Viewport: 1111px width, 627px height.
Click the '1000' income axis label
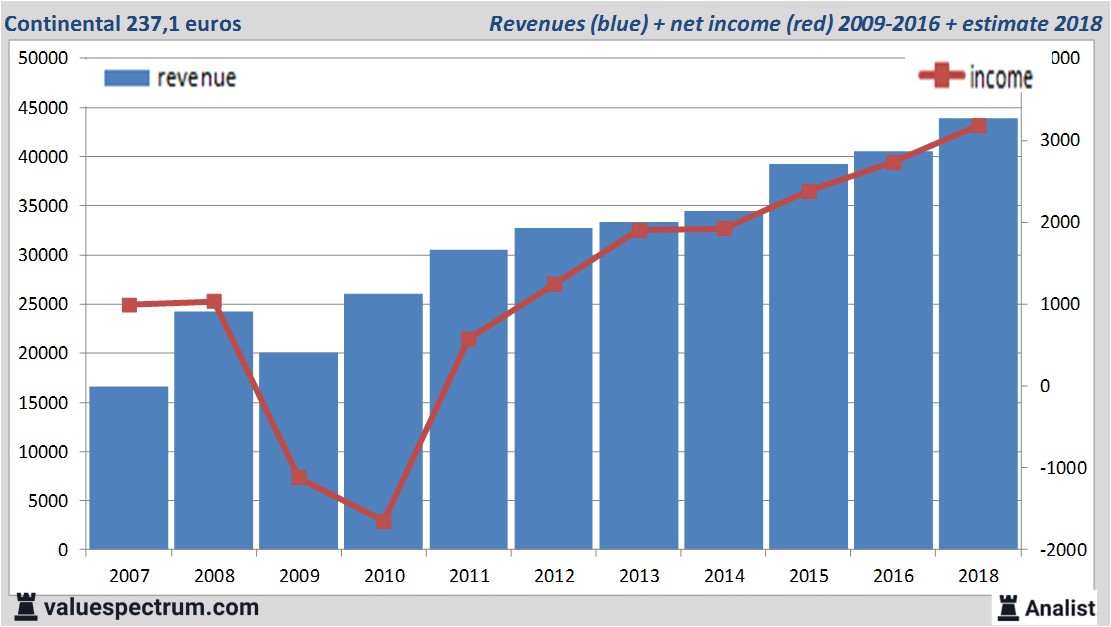[x=1060, y=304]
